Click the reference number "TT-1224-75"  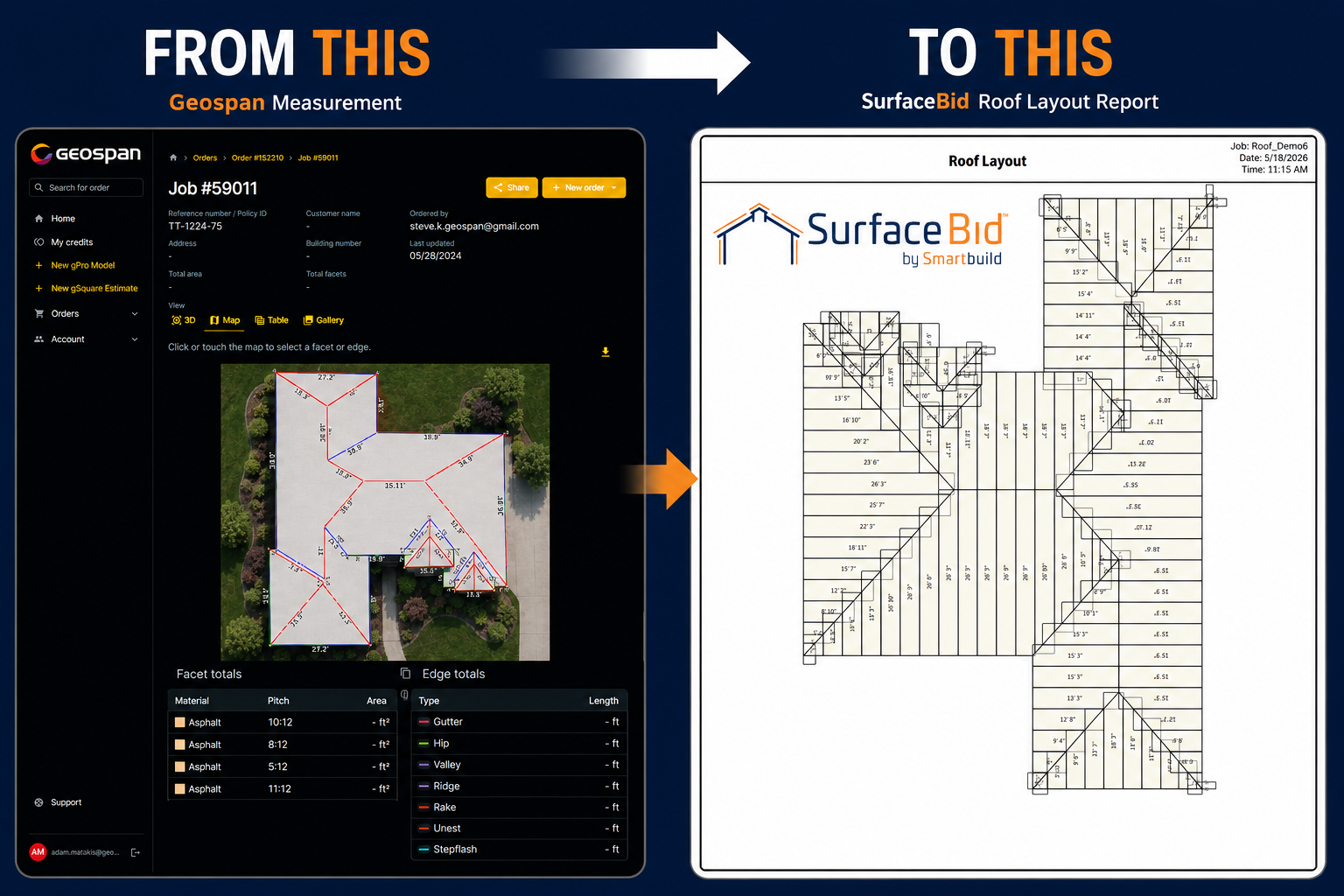195,226
